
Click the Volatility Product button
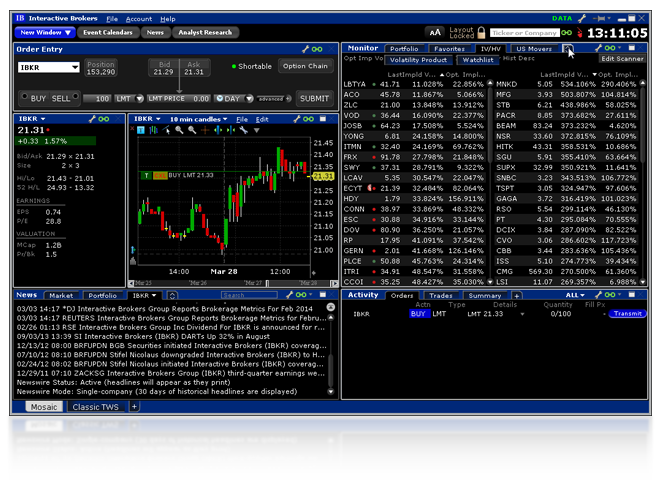tap(418, 60)
